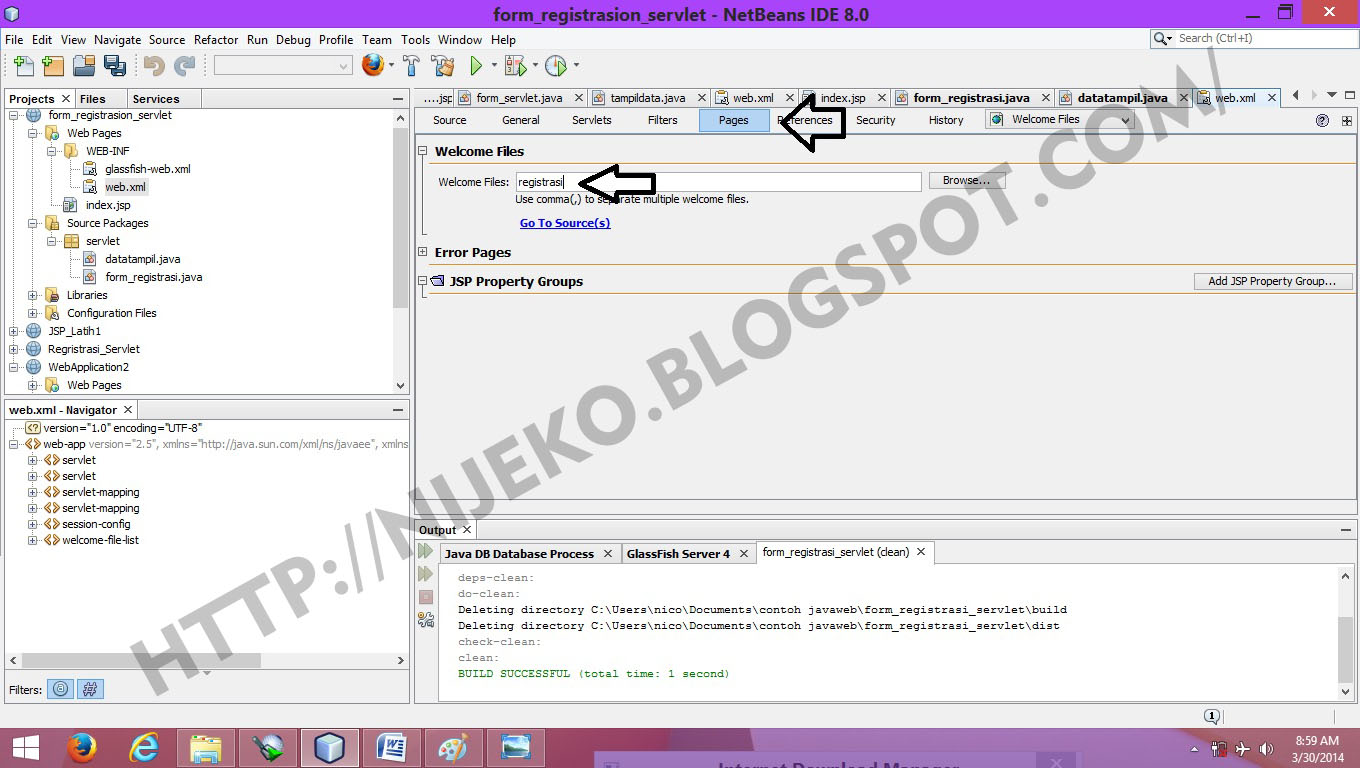Screen dimensions: 1360x768
Task: Expand the Configuration Files node
Action: [x=33, y=313]
